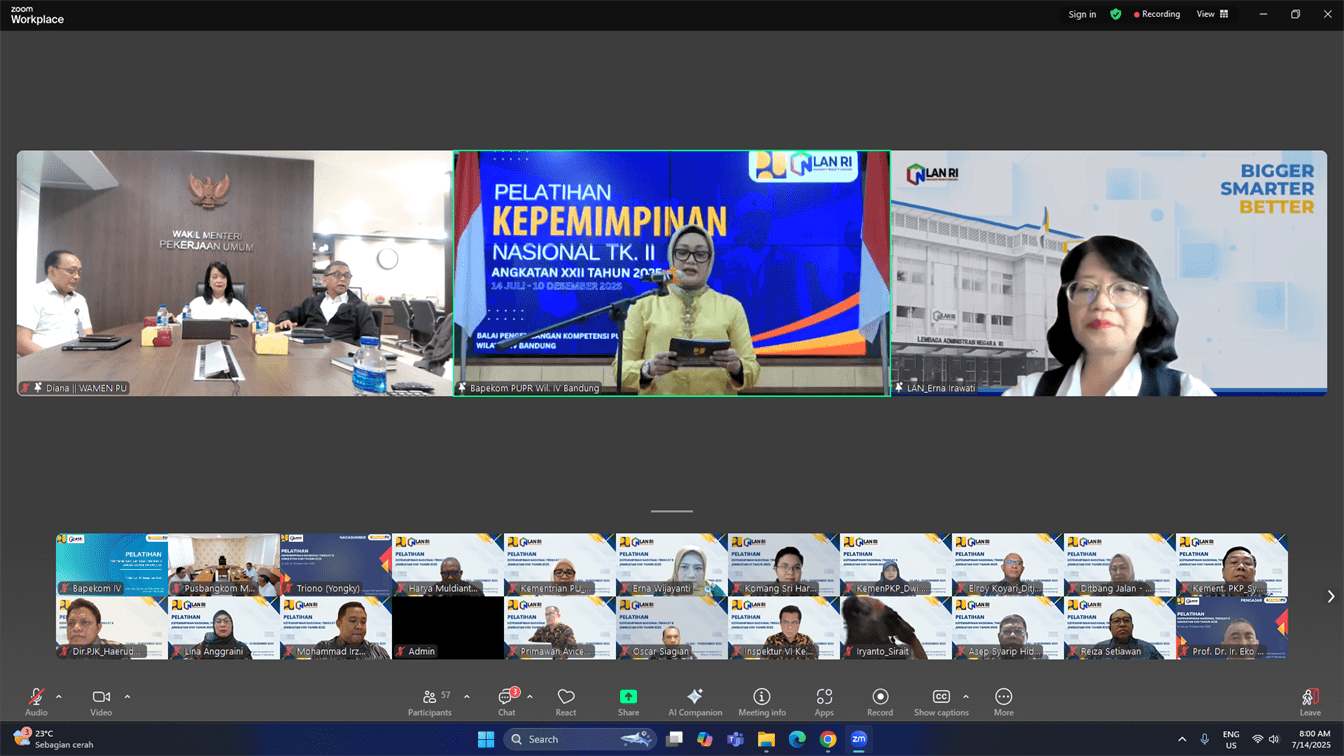Adjust the gallery divider handle above the thumbnails
The height and width of the screenshot is (756, 1344).
[x=672, y=511]
